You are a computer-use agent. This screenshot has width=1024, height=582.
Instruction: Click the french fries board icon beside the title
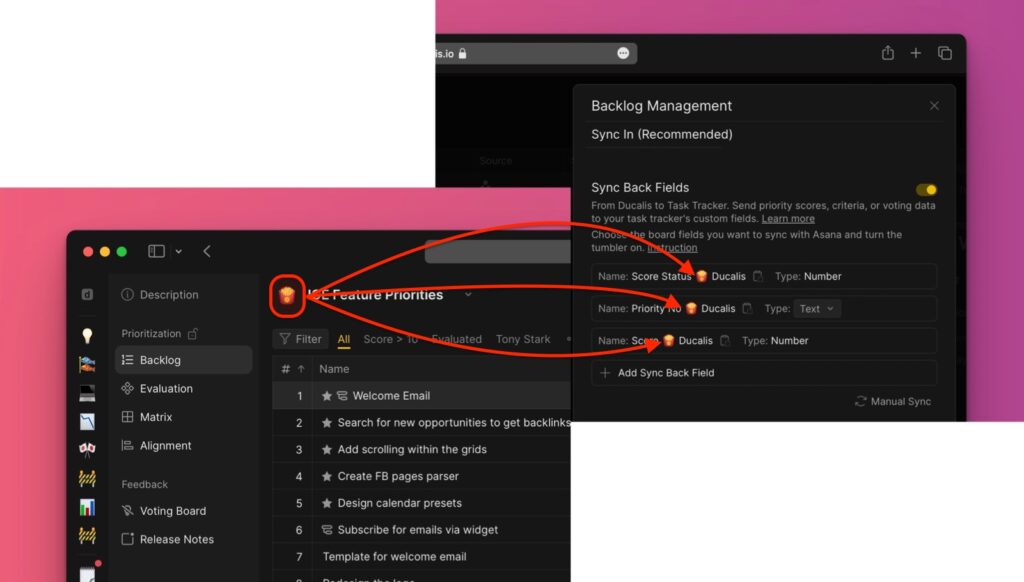click(287, 295)
